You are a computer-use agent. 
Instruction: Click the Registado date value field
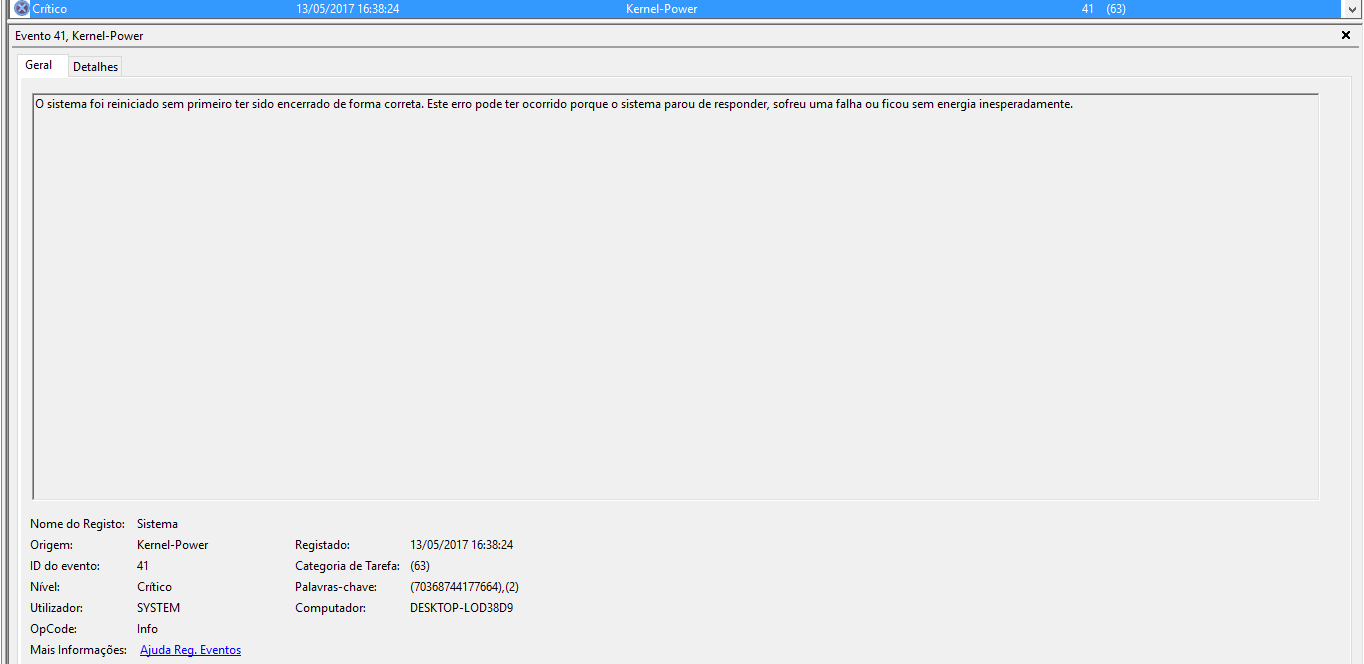pyautogui.click(x=461, y=545)
